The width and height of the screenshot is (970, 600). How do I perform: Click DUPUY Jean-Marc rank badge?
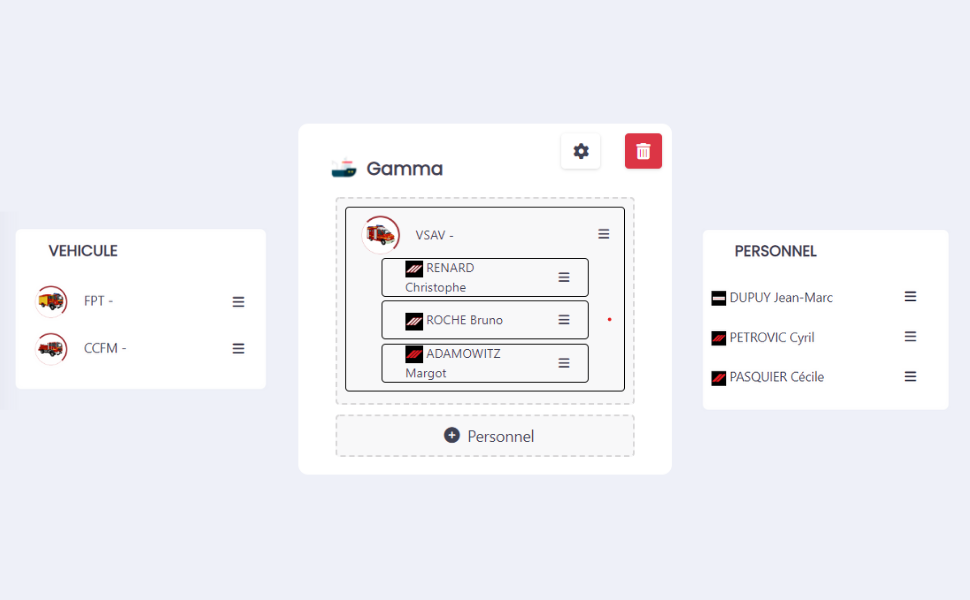[x=718, y=299]
